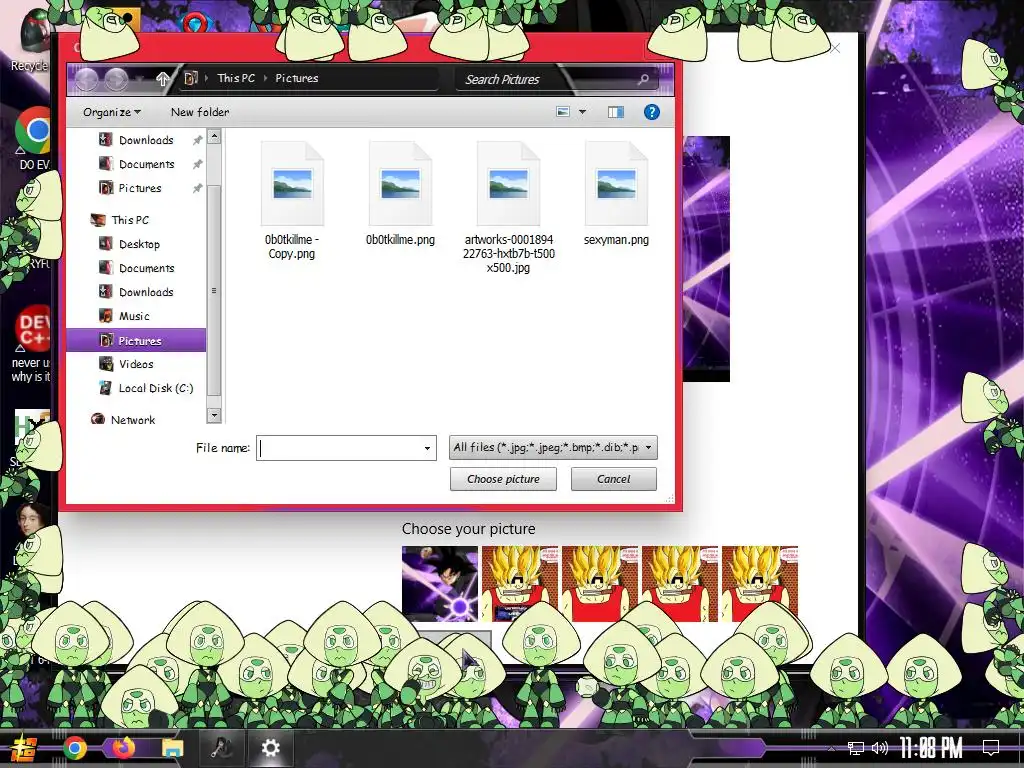Click the Forward navigation button
The height and width of the screenshot is (768, 1024).
tap(116, 80)
